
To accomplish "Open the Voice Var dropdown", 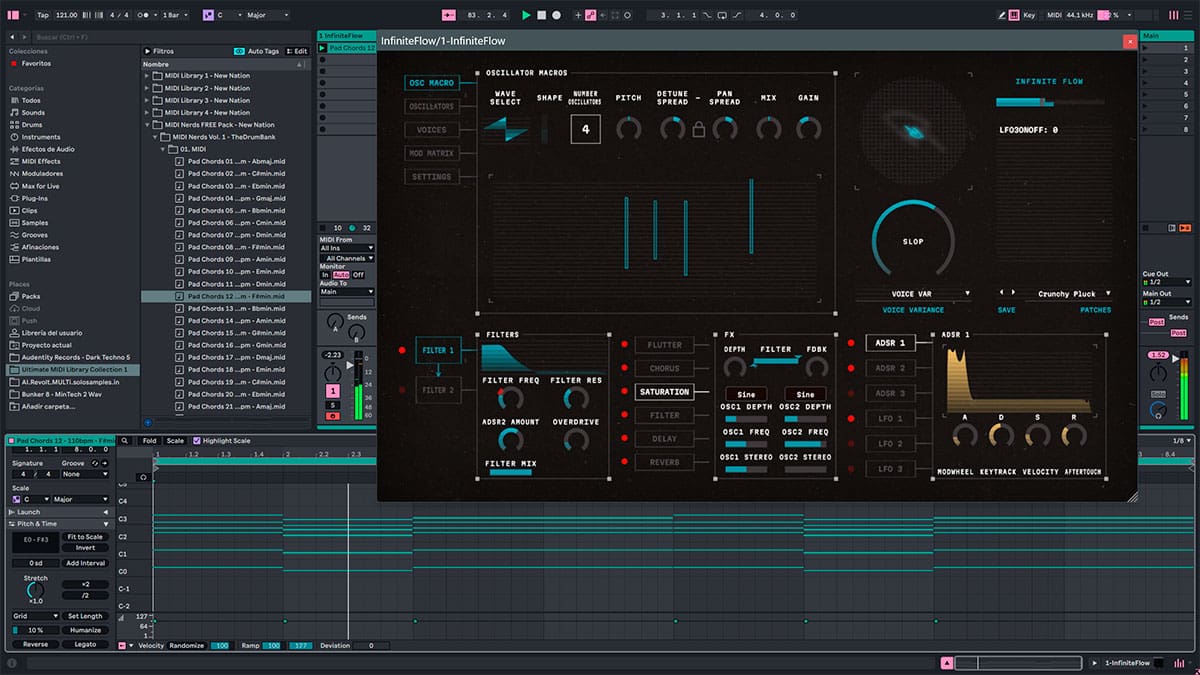I will tap(913, 294).
